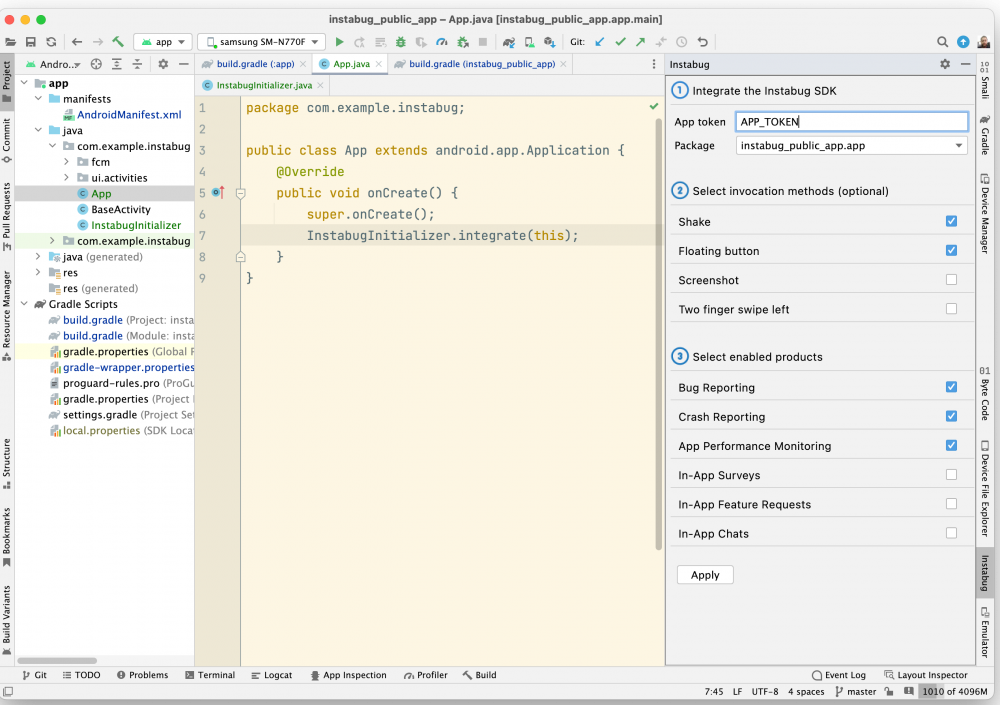This screenshot has width=1000, height=705.
Task: Expand the res folder
Action: [38, 272]
